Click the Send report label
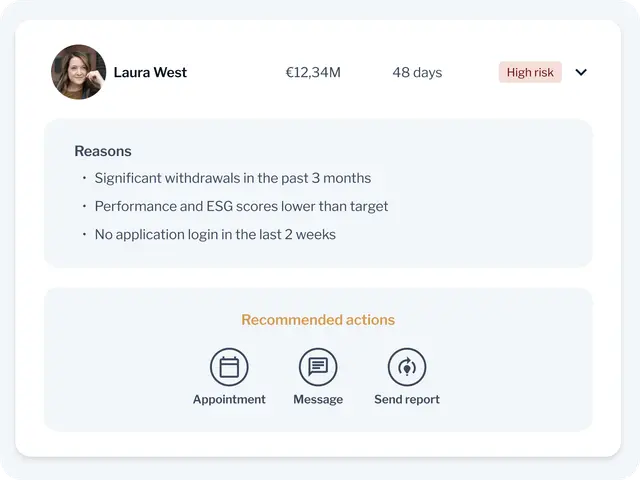The height and width of the screenshot is (480, 640). point(407,400)
